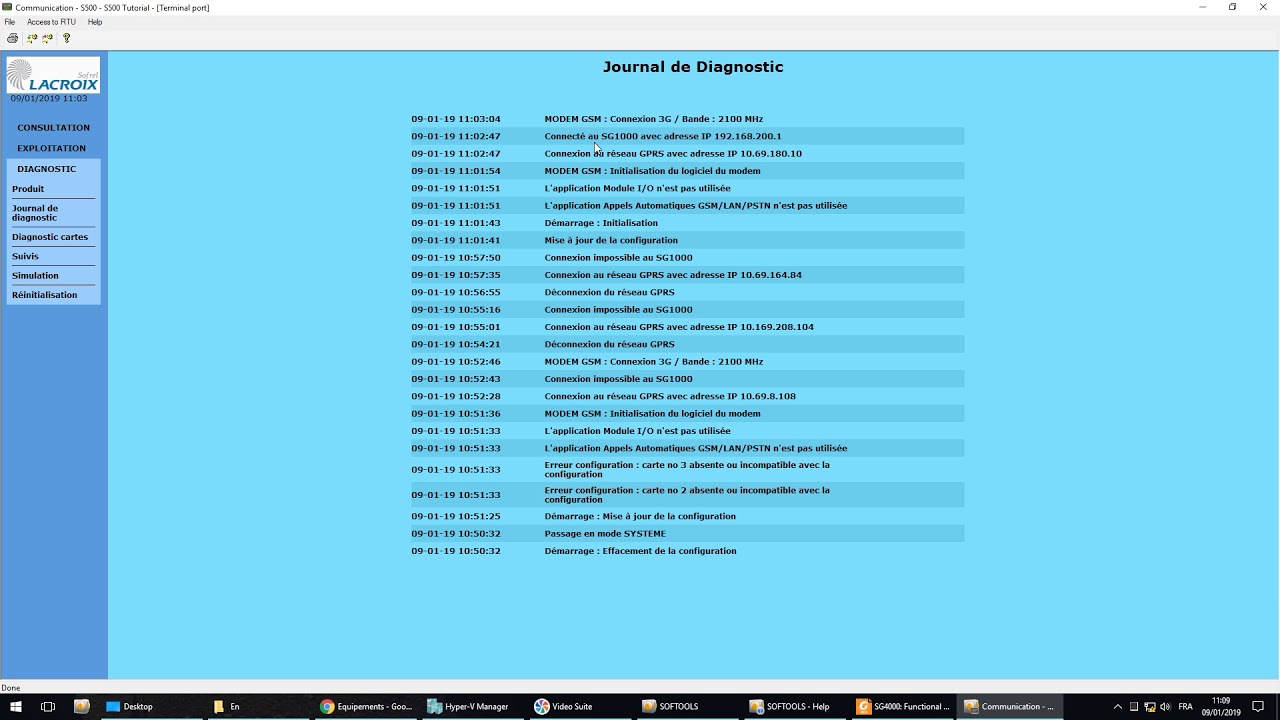1280x720 pixels.
Task: Open the taskbar clock showing 11:09
Action: point(1221,706)
